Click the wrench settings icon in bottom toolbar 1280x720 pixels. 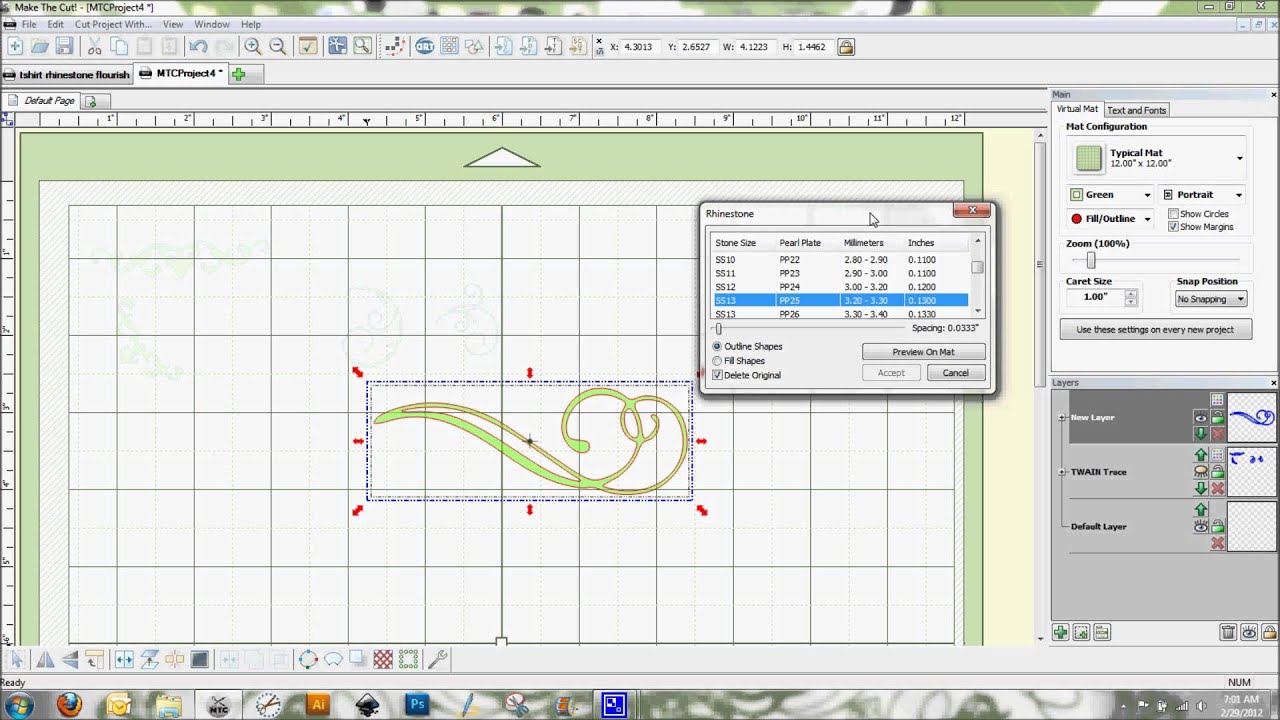pyautogui.click(x=437, y=659)
